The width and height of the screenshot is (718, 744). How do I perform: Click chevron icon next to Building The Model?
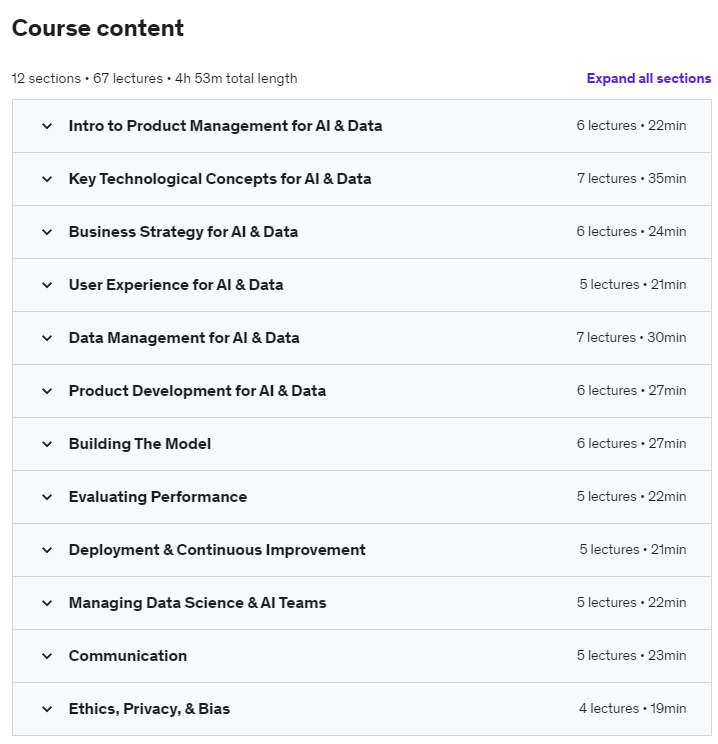coord(47,444)
